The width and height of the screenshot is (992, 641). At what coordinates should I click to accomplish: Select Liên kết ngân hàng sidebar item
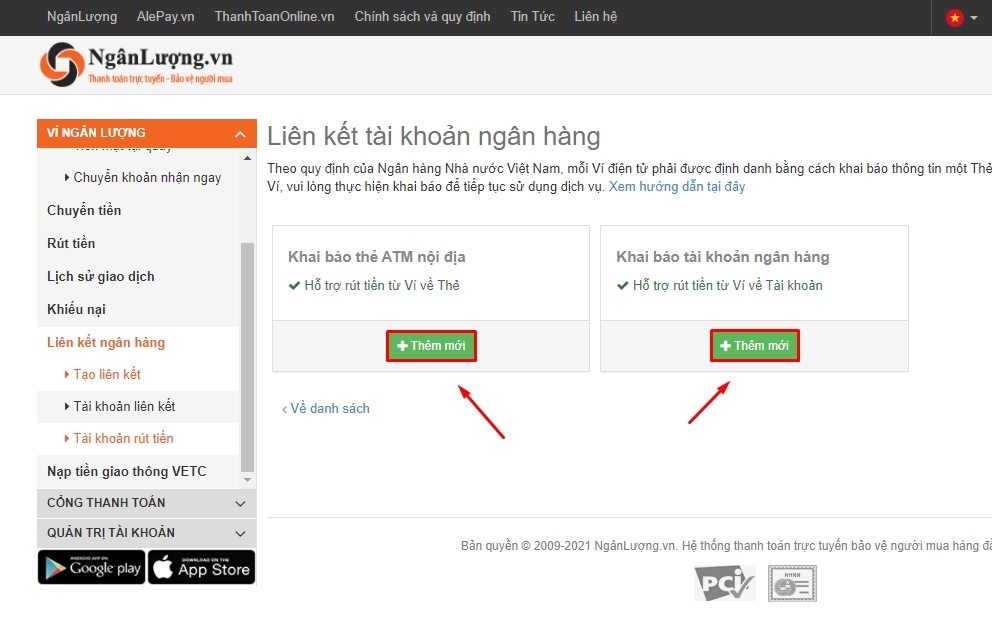click(x=106, y=342)
